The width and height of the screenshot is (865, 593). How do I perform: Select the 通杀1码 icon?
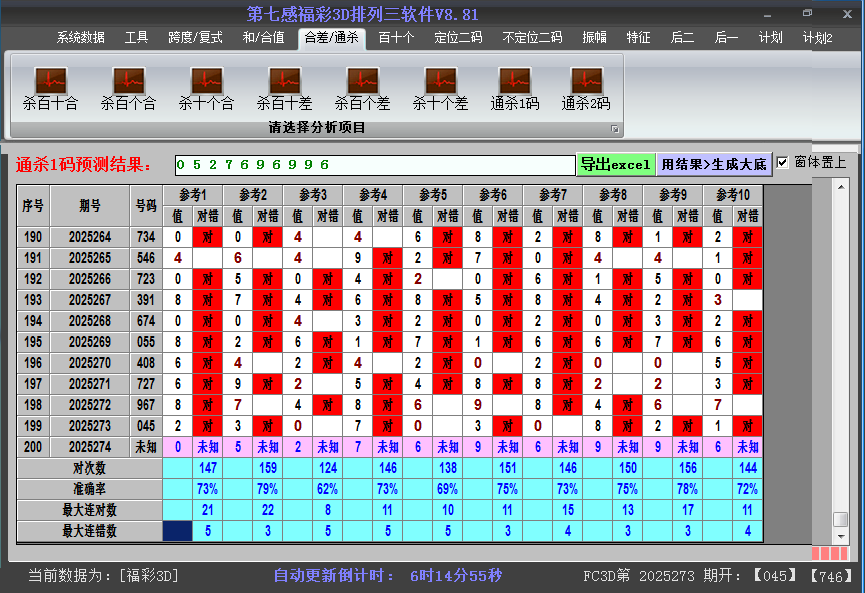515,81
